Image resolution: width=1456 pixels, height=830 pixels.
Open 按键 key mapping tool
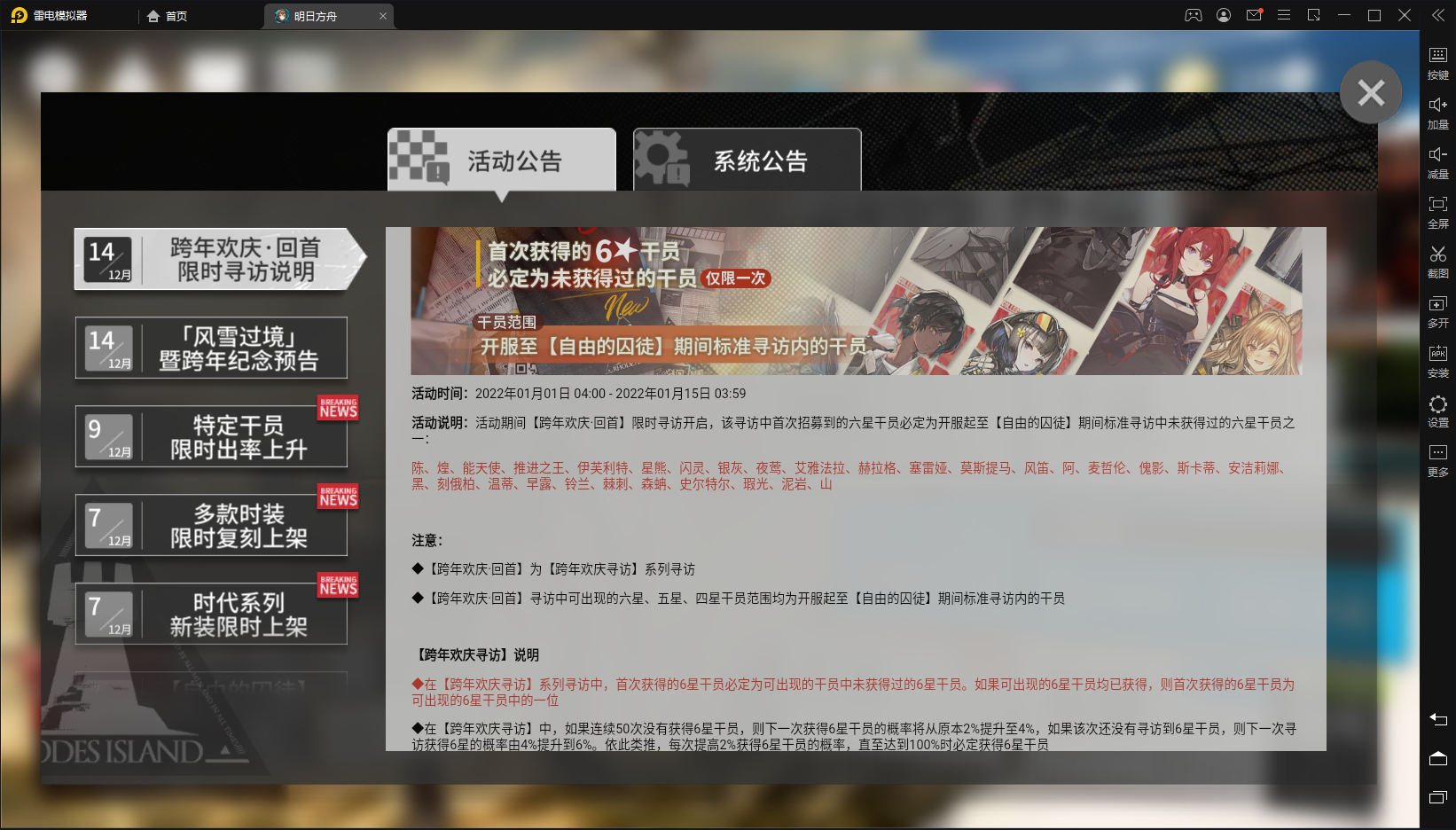tap(1438, 64)
